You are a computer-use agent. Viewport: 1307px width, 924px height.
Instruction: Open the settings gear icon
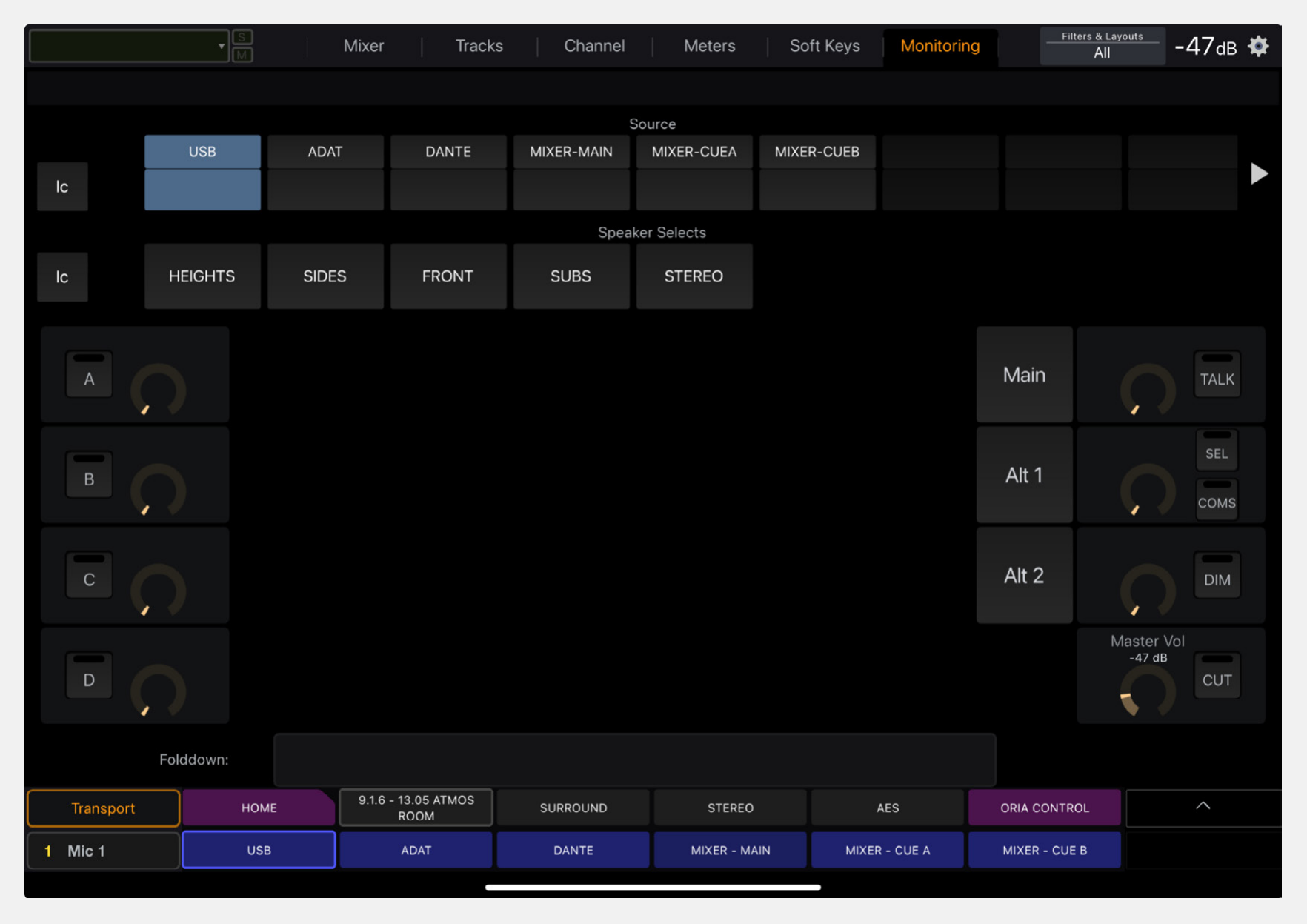tap(1258, 46)
